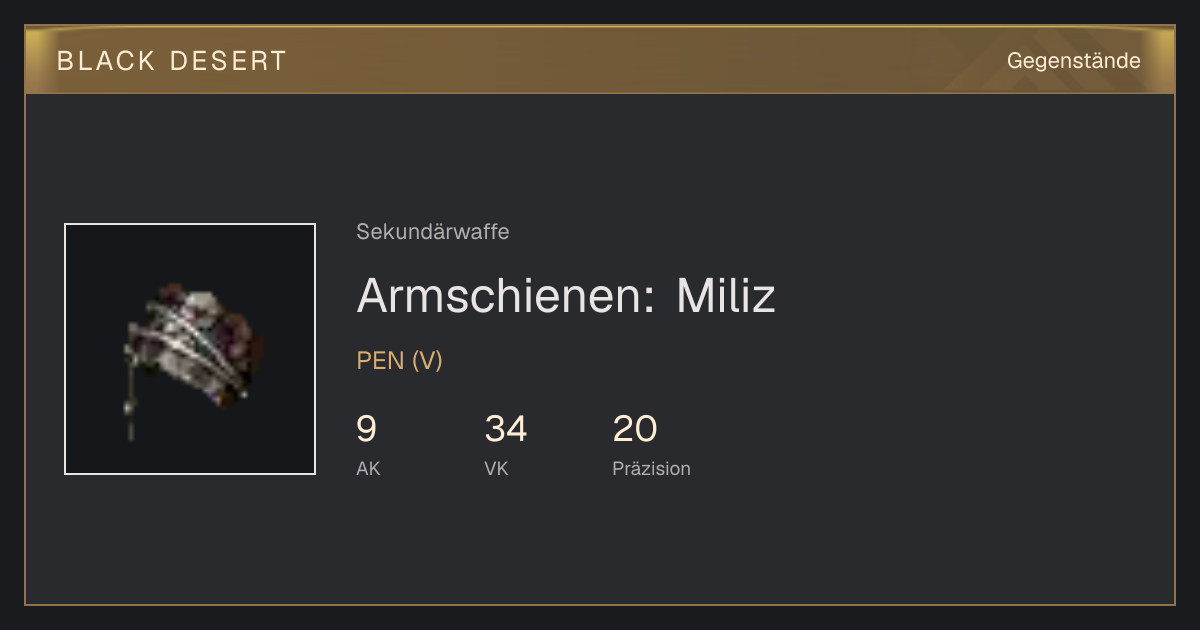Click the word Miliz in title
Viewport: 1200px width, 630px height.
[x=726, y=296]
